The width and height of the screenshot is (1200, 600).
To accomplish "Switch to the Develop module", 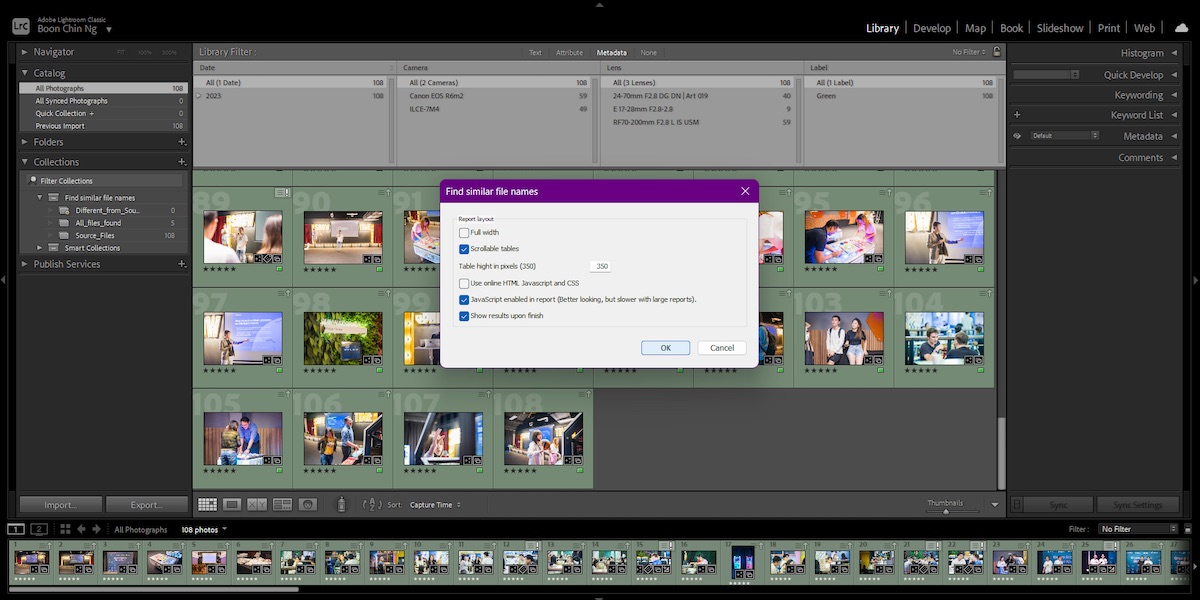I will point(931,28).
